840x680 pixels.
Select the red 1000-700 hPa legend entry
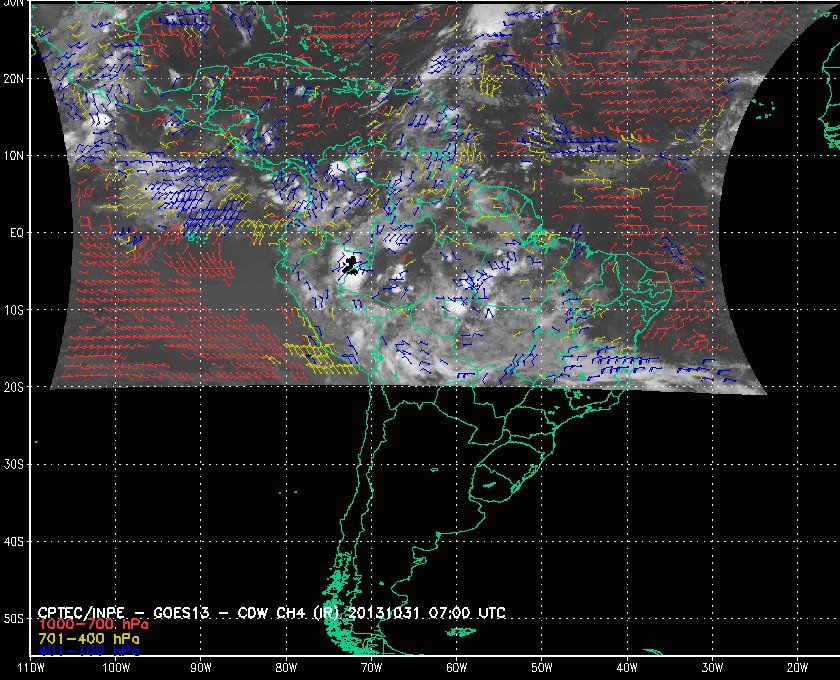coord(93,624)
